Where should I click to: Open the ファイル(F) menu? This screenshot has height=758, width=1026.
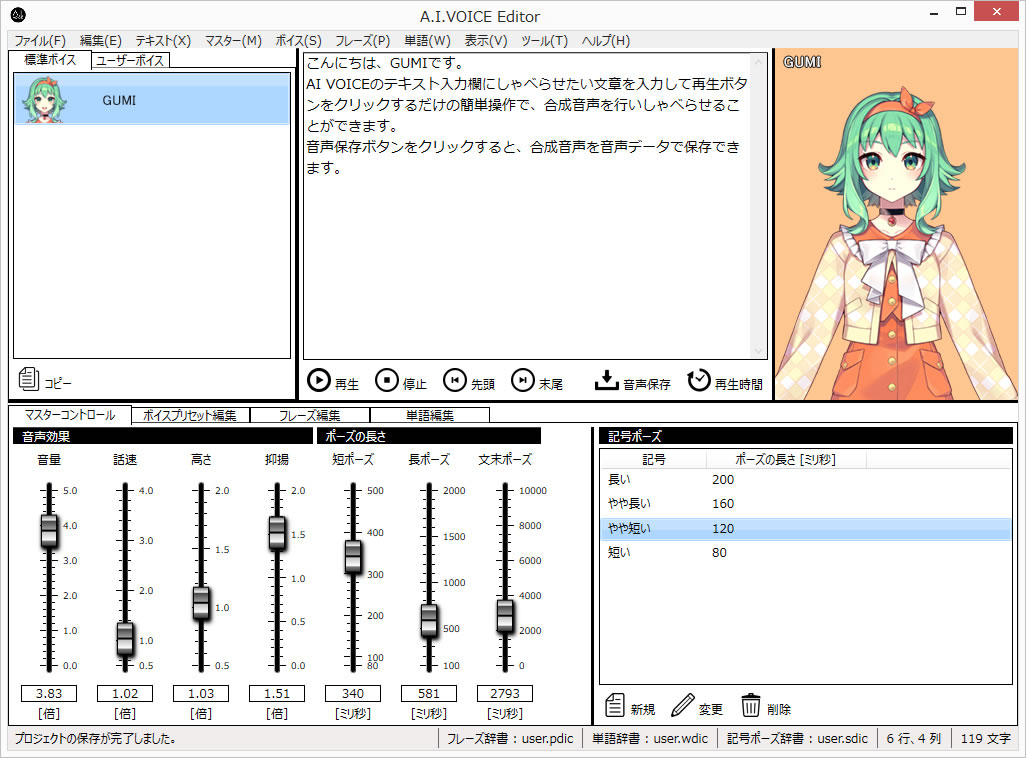tap(40, 41)
